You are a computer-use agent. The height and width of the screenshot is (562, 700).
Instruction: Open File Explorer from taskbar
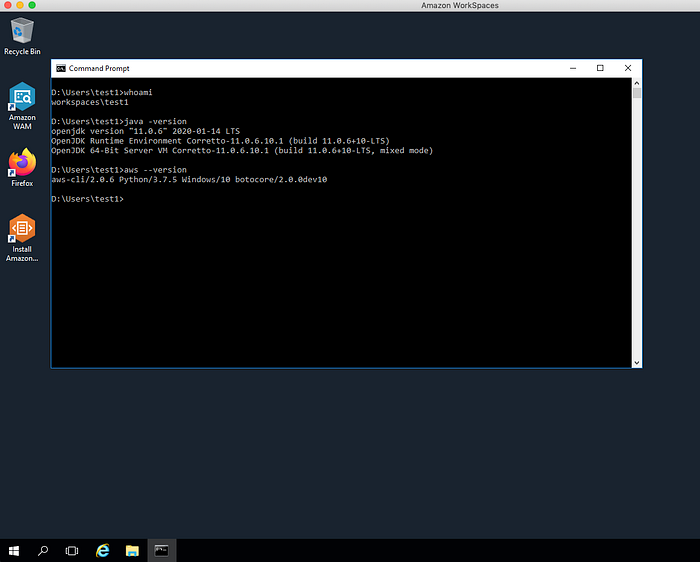132,551
